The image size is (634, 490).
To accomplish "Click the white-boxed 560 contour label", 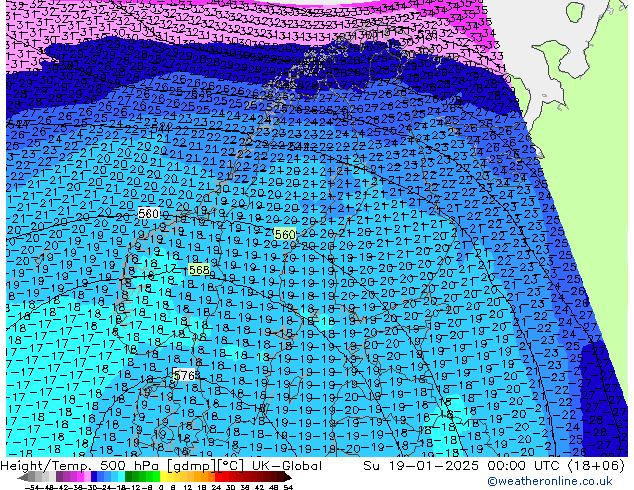I will [148, 213].
